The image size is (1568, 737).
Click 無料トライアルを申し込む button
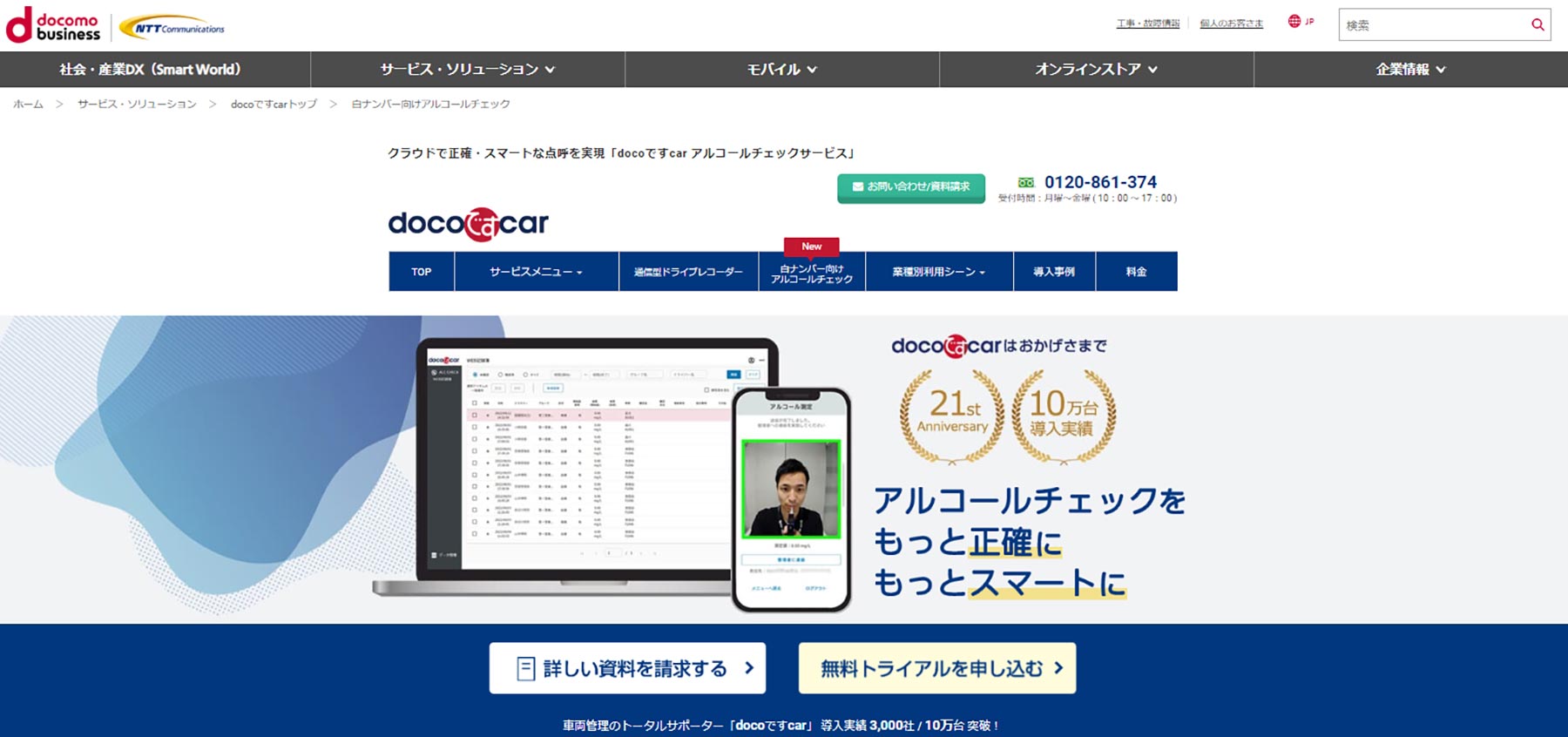[937, 668]
